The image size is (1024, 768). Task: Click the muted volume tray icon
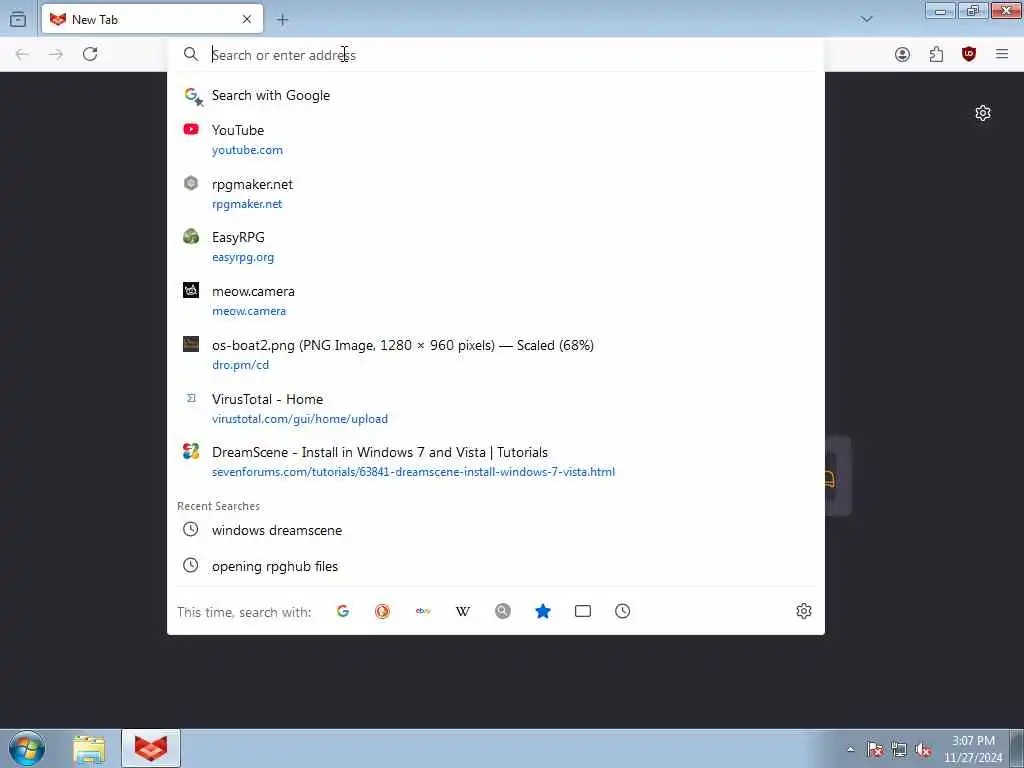[923, 750]
